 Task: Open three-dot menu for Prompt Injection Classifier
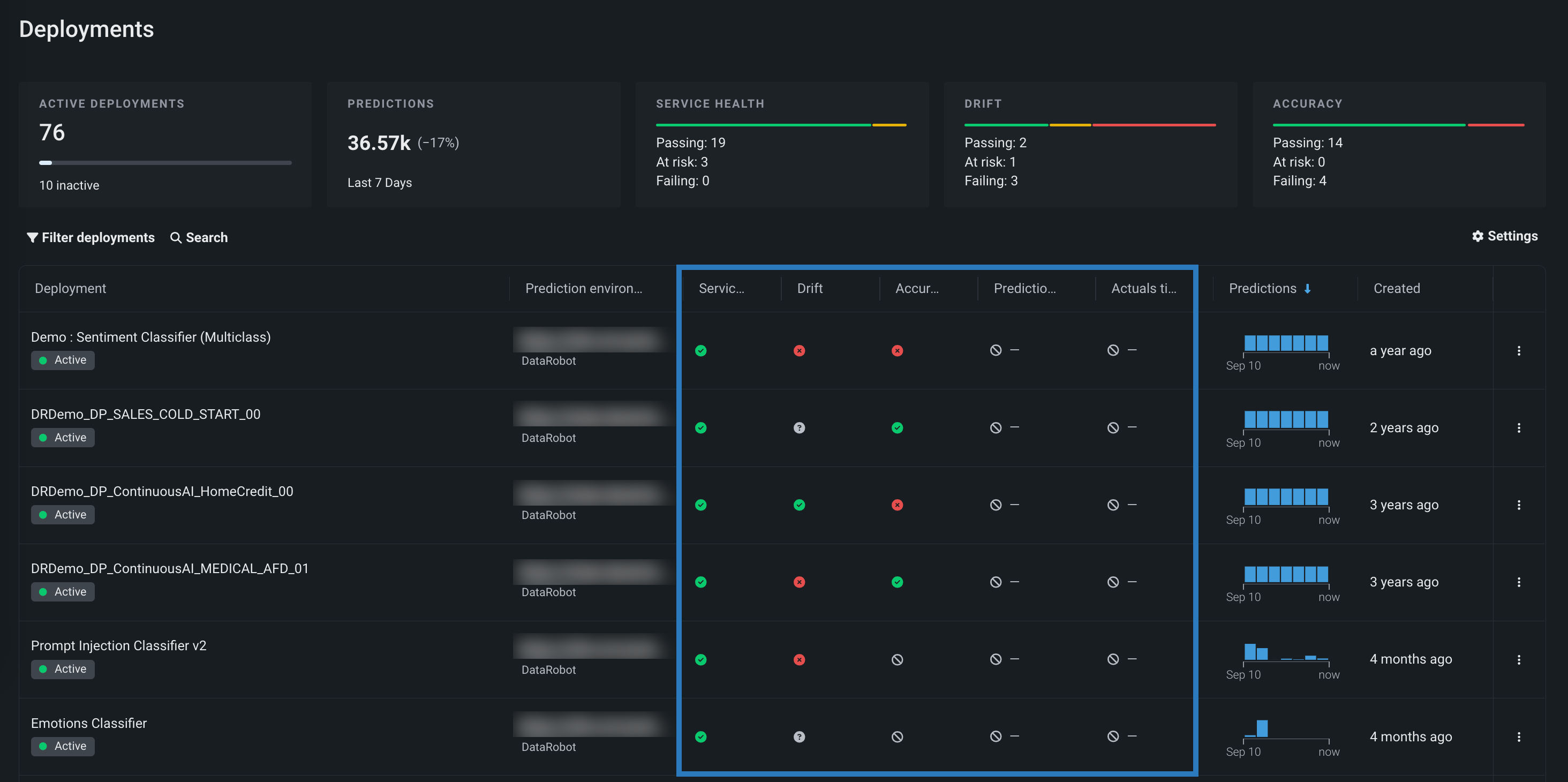pyautogui.click(x=1519, y=659)
